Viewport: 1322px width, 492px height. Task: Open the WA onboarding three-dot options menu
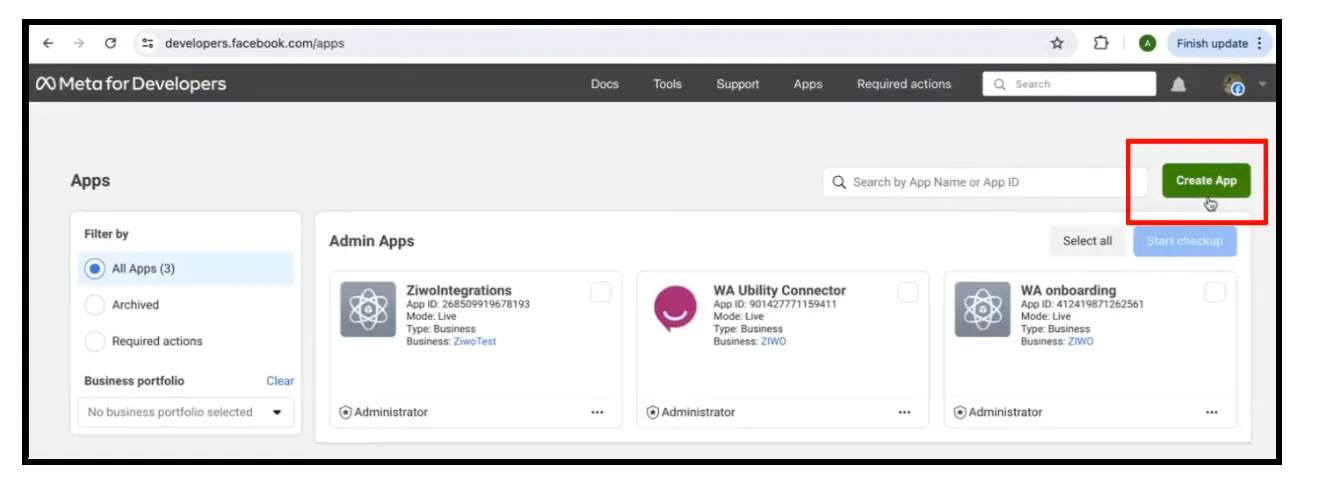click(x=1211, y=412)
